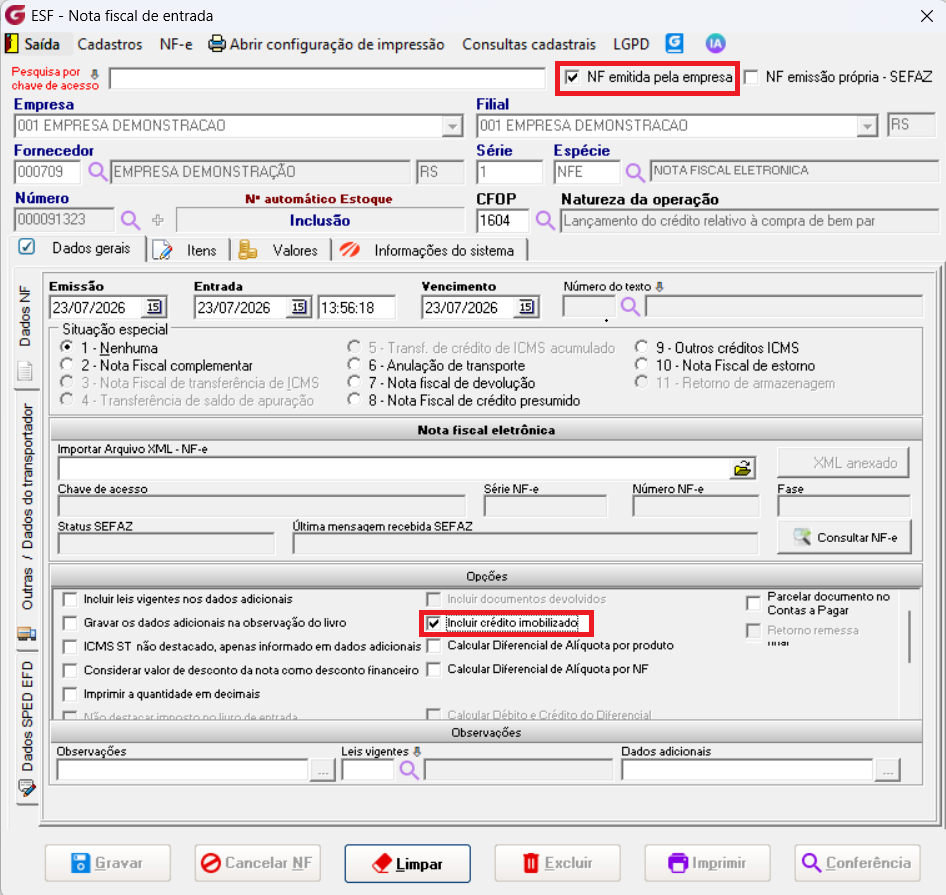The image size is (946, 895).
Task: Select radio 9 - Outros créditos ICMS
Action: 641,347
